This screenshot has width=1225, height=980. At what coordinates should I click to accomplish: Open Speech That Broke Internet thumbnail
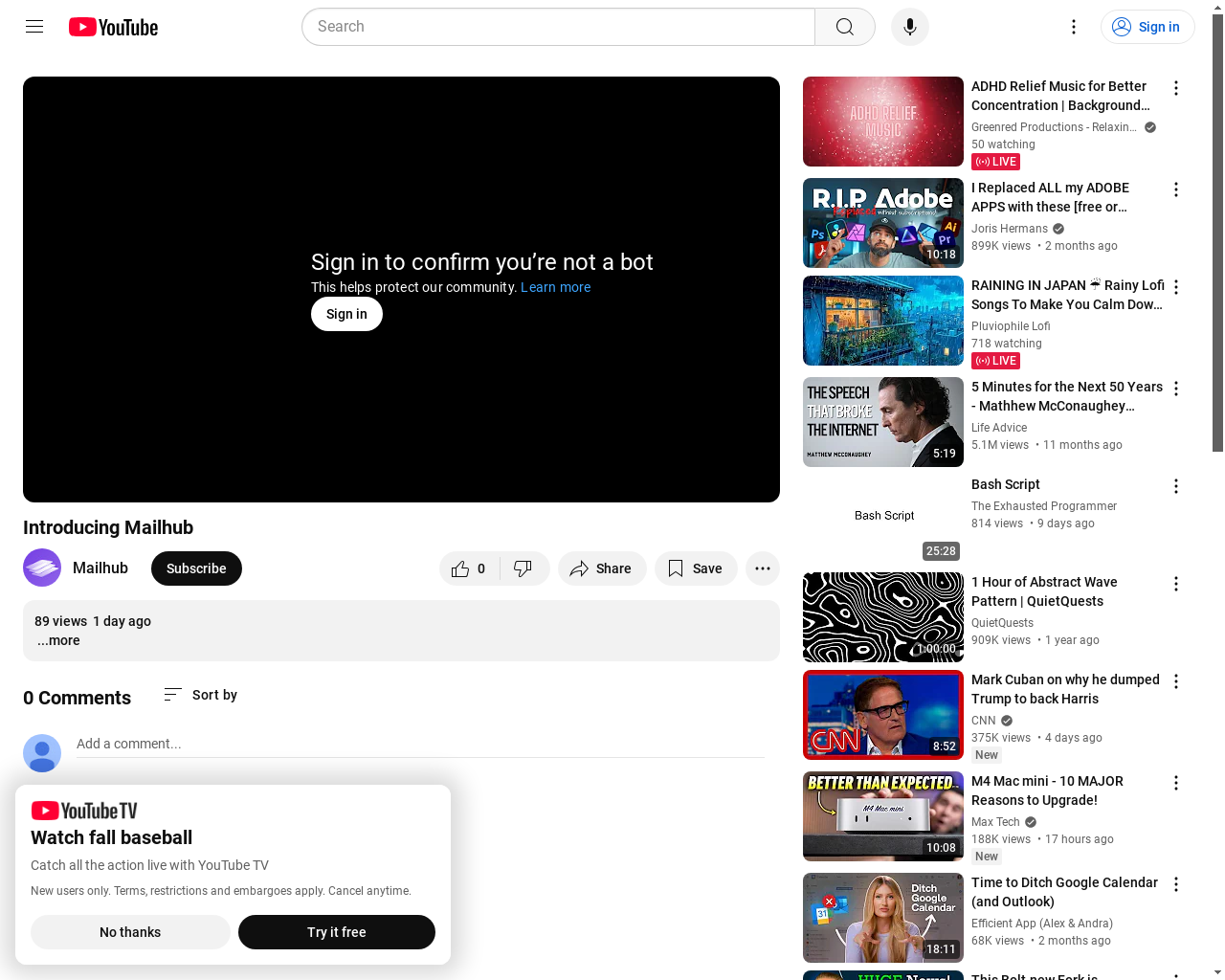coord(883,422)
